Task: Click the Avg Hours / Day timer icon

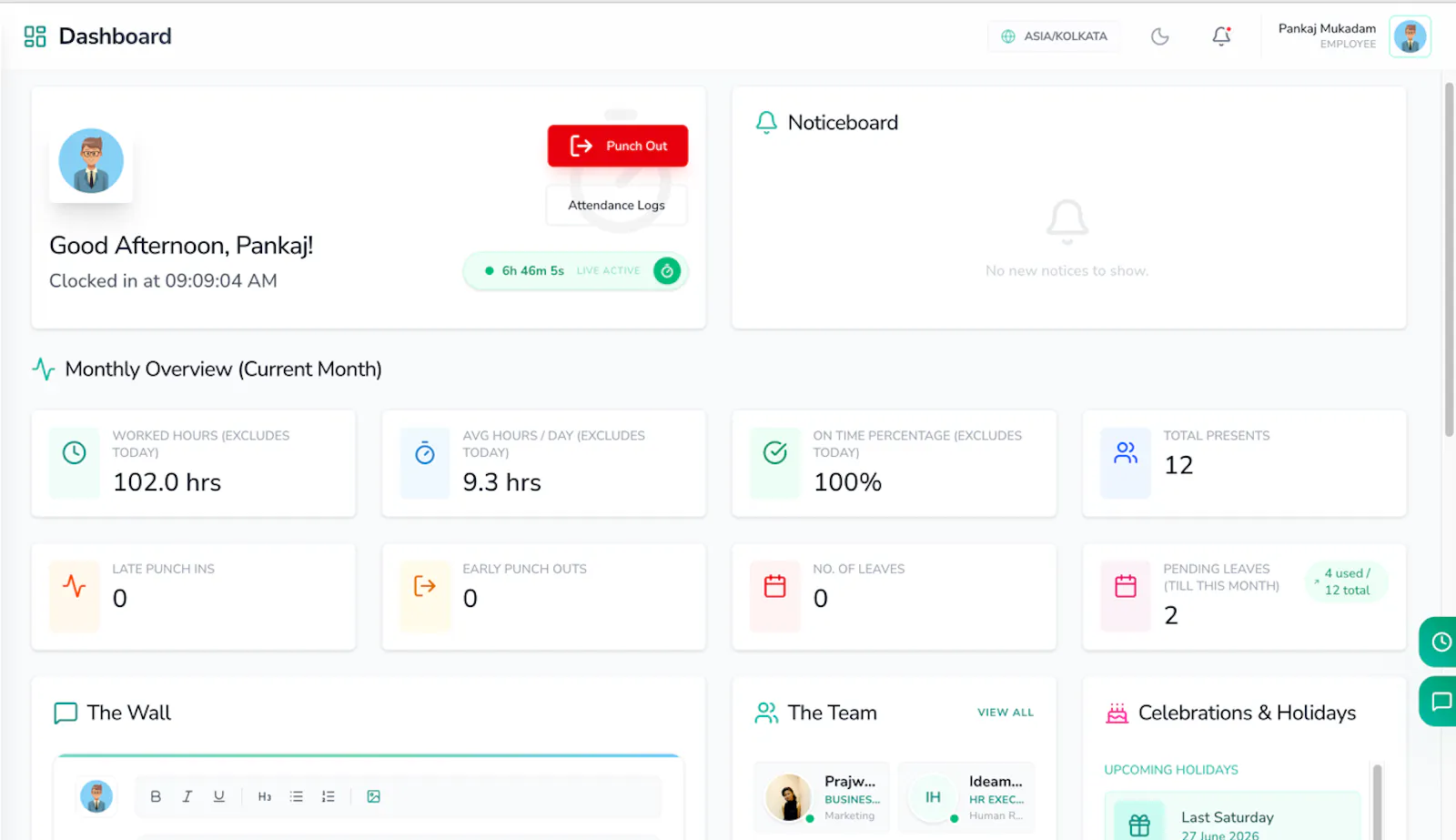Action: [425, 452]
